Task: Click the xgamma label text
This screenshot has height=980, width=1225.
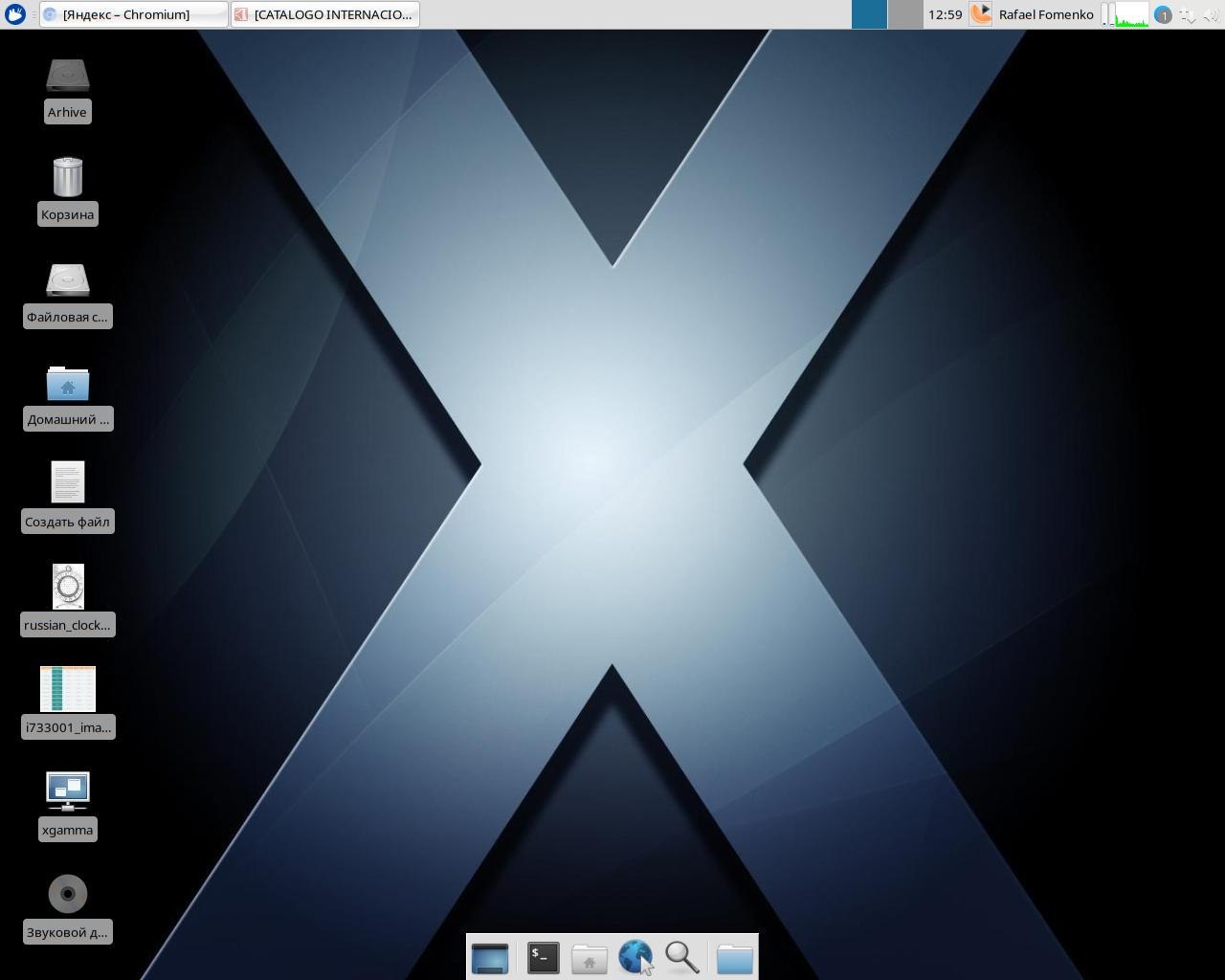Action: coord(67,830)
